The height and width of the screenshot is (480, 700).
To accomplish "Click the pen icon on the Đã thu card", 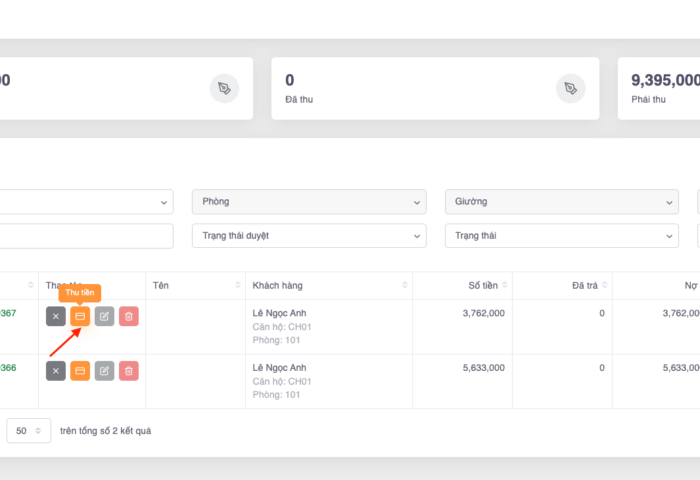I will tap(571, 88).
